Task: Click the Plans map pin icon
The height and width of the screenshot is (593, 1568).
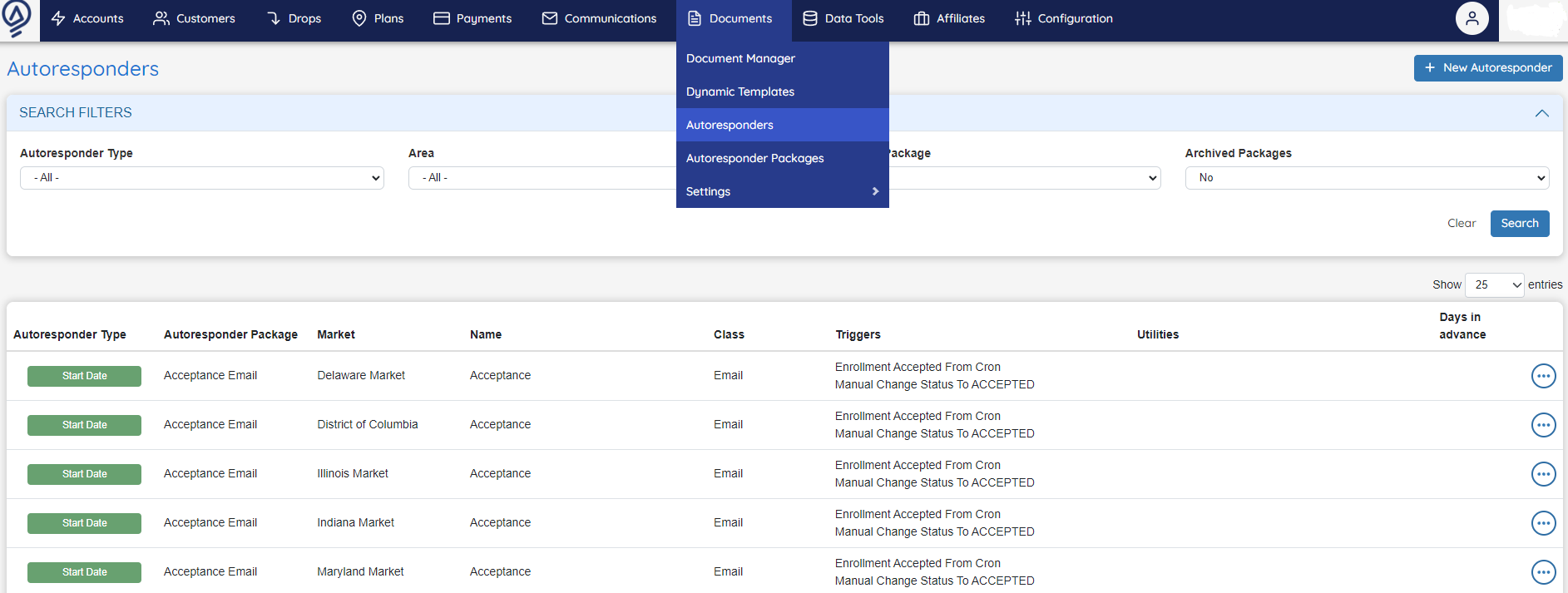Action: [x=359, y=18]
